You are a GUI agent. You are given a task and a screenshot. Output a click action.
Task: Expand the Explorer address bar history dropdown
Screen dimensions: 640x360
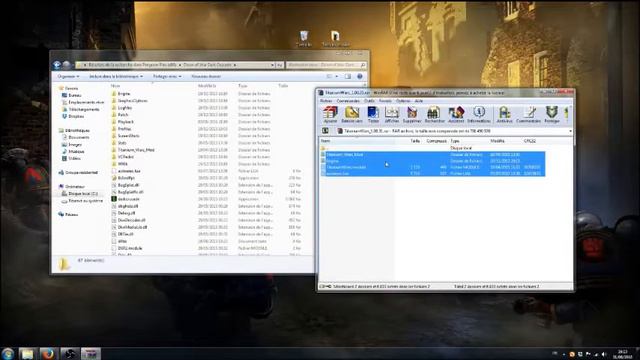[272, 65]
